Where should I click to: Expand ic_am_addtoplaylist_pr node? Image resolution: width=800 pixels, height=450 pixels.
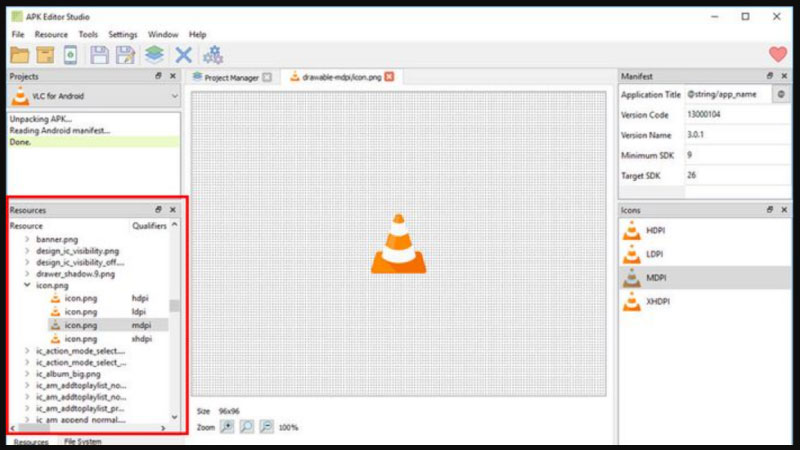click(28, 408)
